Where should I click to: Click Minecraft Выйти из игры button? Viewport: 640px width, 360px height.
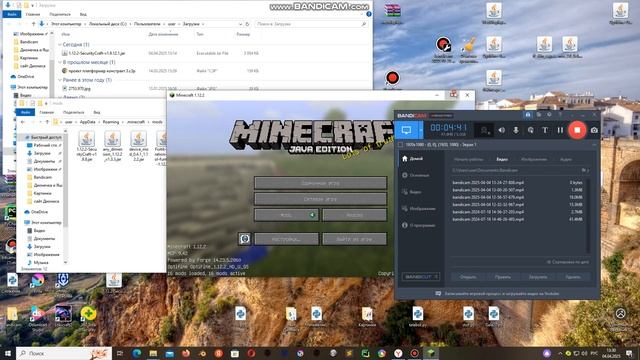click(x=354, y=239)
